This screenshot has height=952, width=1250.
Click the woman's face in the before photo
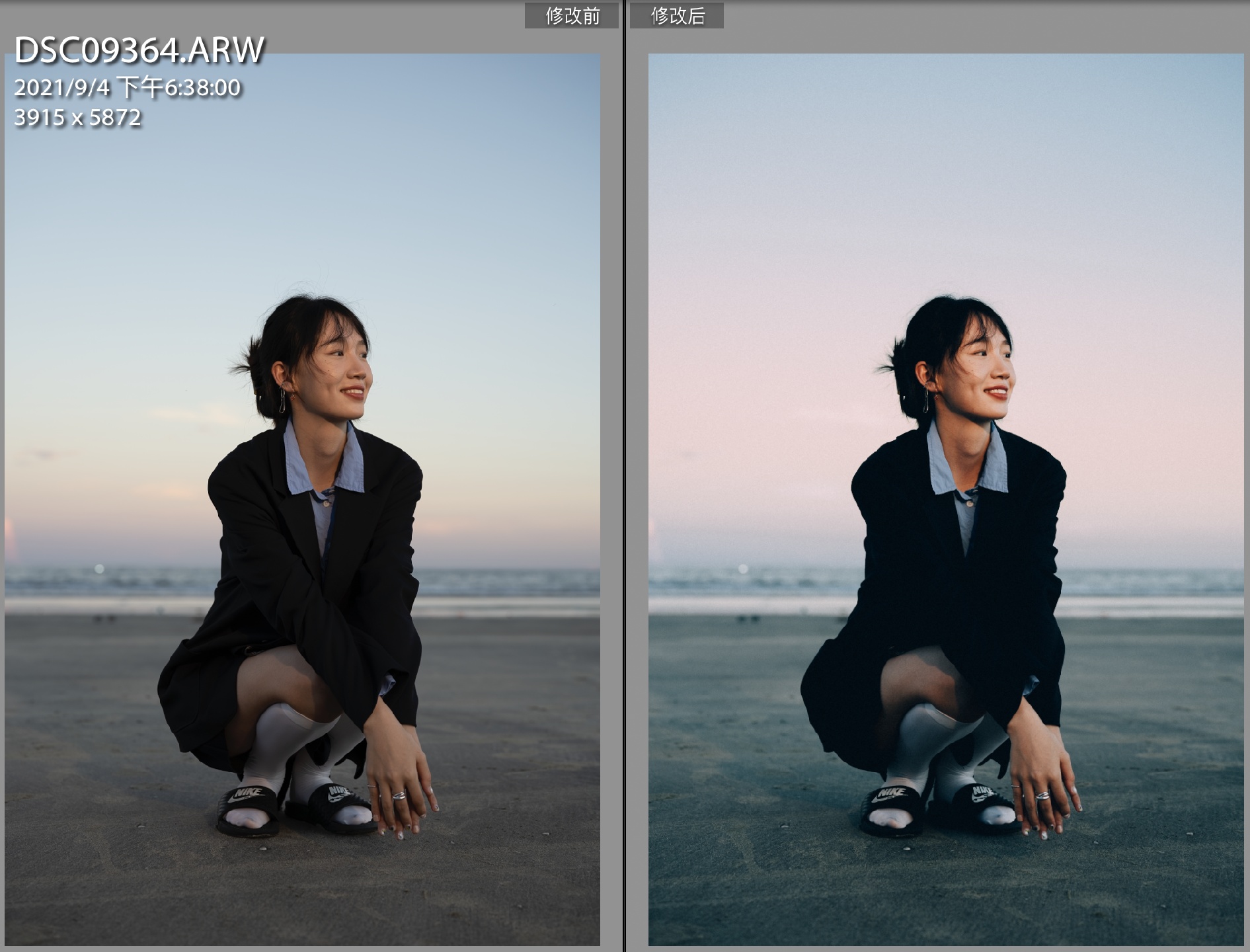coord(344,377)
